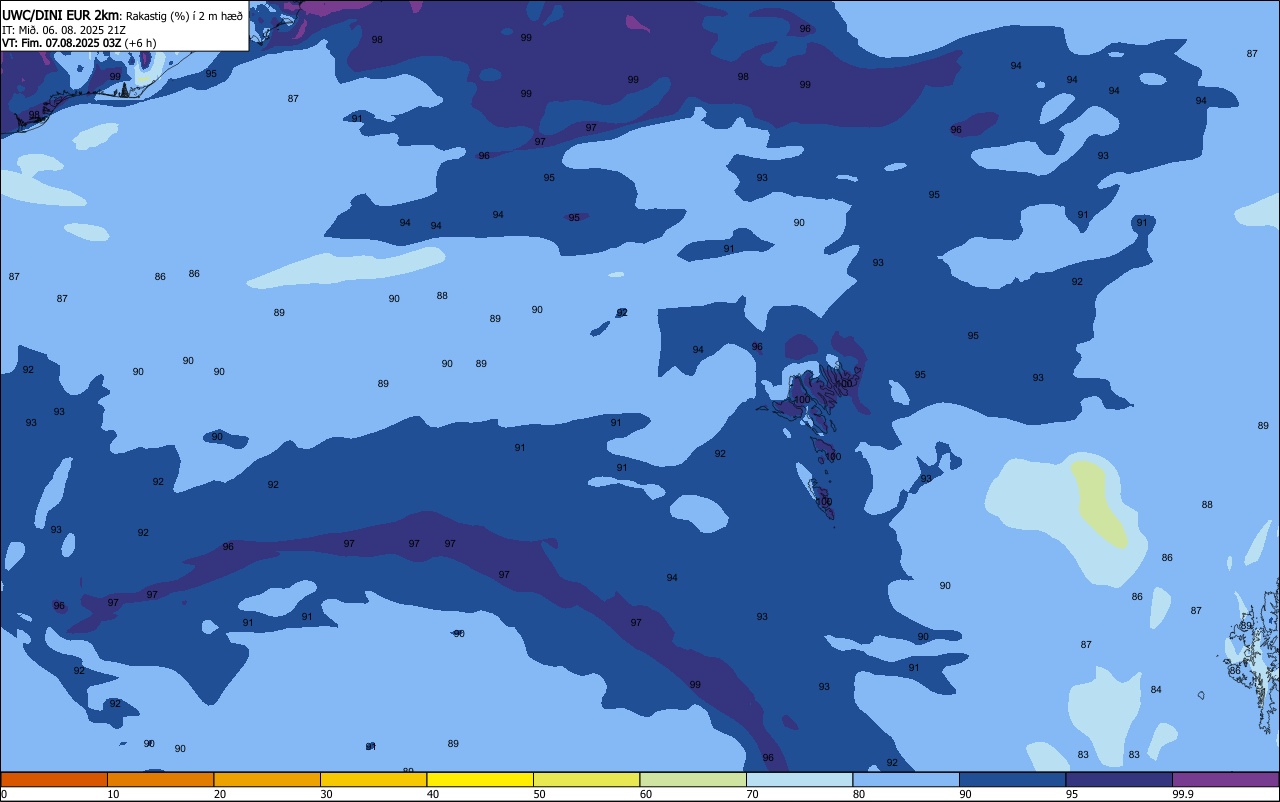The width and height of the screenshot is (1280, 802).
Task: Click the navy 95–99.9 legend swatch
Action: [x=1119, y=779]
